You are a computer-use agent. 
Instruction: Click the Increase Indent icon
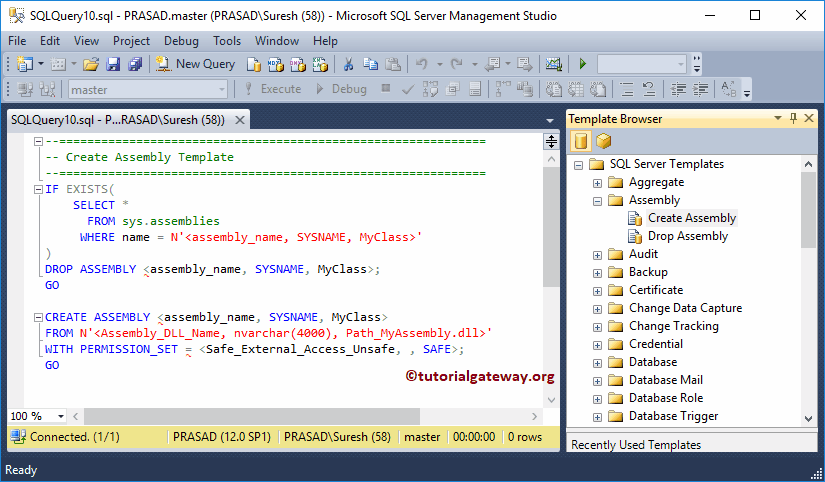point(701,90)
